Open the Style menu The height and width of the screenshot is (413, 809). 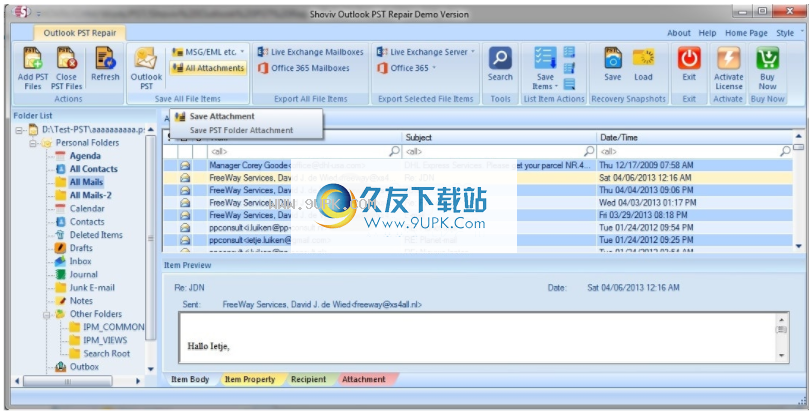point(785,33)
